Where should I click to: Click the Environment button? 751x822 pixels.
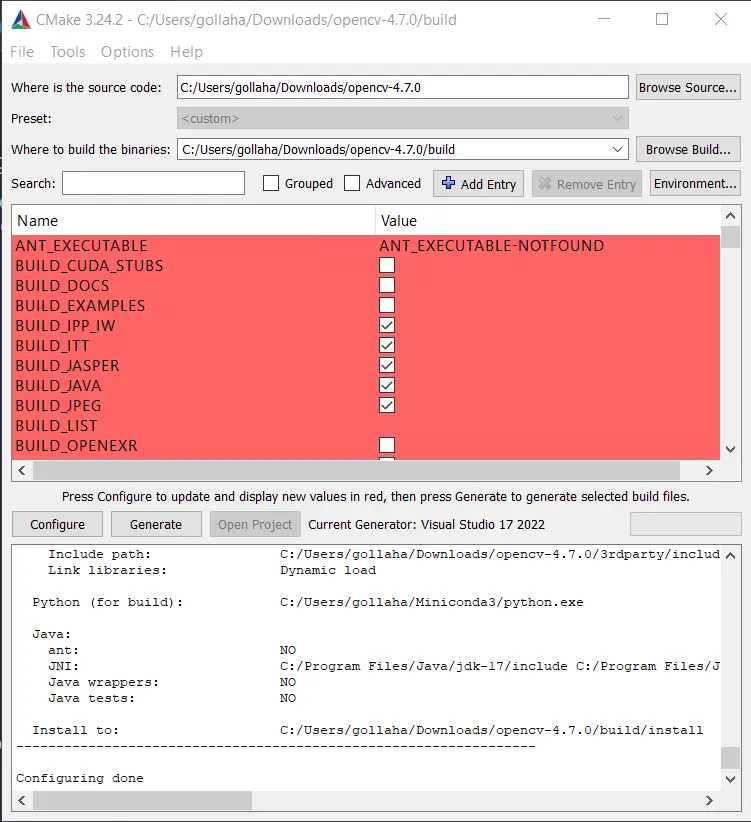(695, 183)
